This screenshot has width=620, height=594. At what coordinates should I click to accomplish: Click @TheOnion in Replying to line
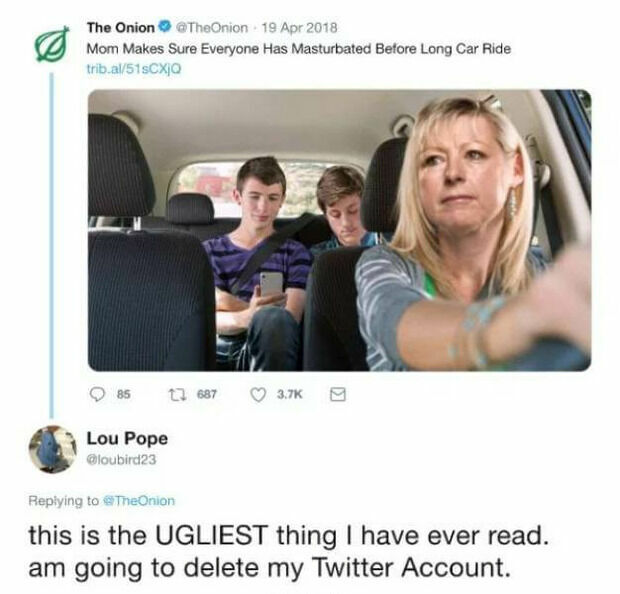(x=139, y=501)
